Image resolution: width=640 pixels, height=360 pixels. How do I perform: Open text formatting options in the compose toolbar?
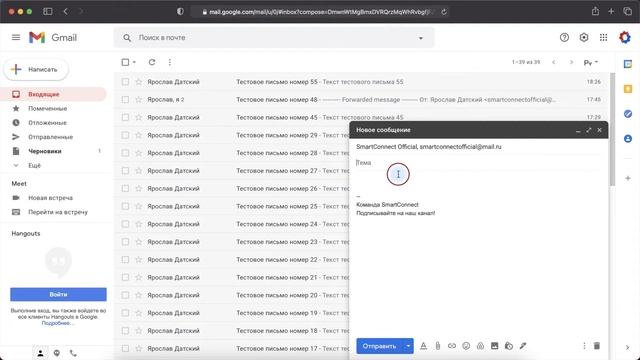tap(423, 346)
